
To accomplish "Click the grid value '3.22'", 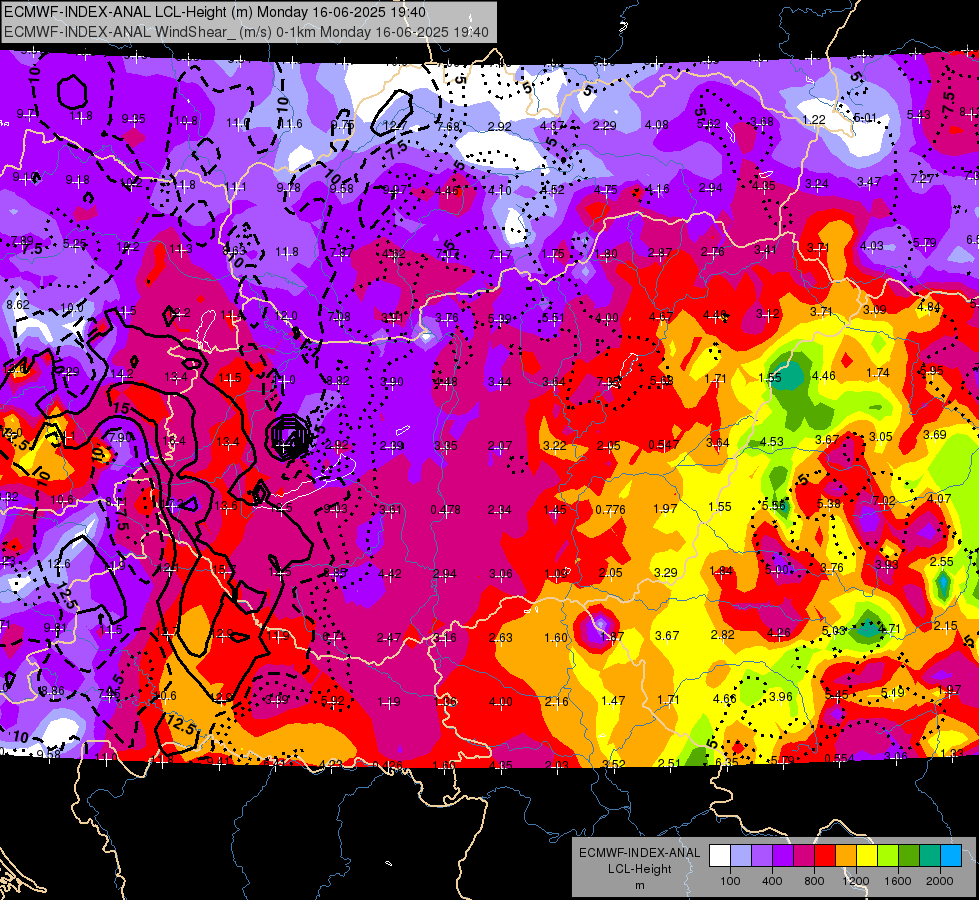I will pos(554,445).
